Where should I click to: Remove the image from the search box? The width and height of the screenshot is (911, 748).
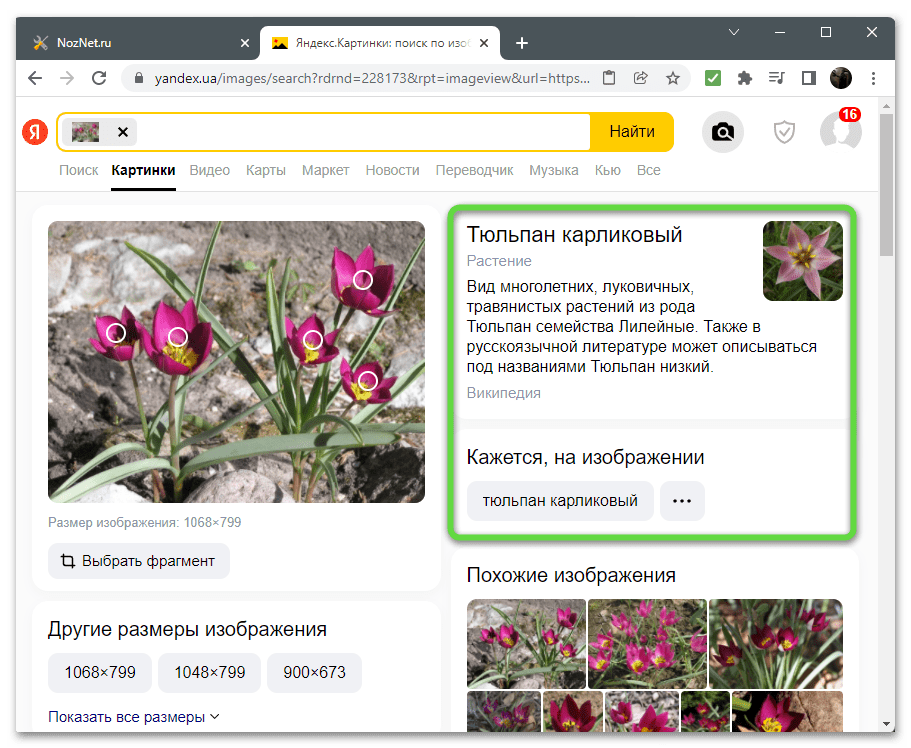click(123, 132)
